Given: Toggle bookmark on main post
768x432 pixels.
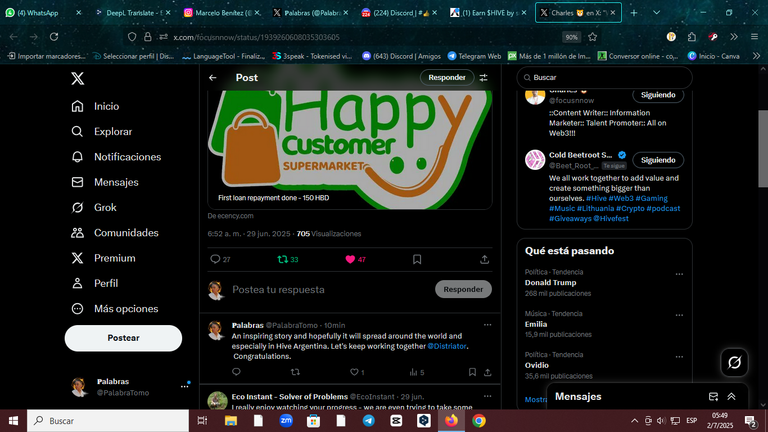Looking at the screenshot, I should pos(417,260).
